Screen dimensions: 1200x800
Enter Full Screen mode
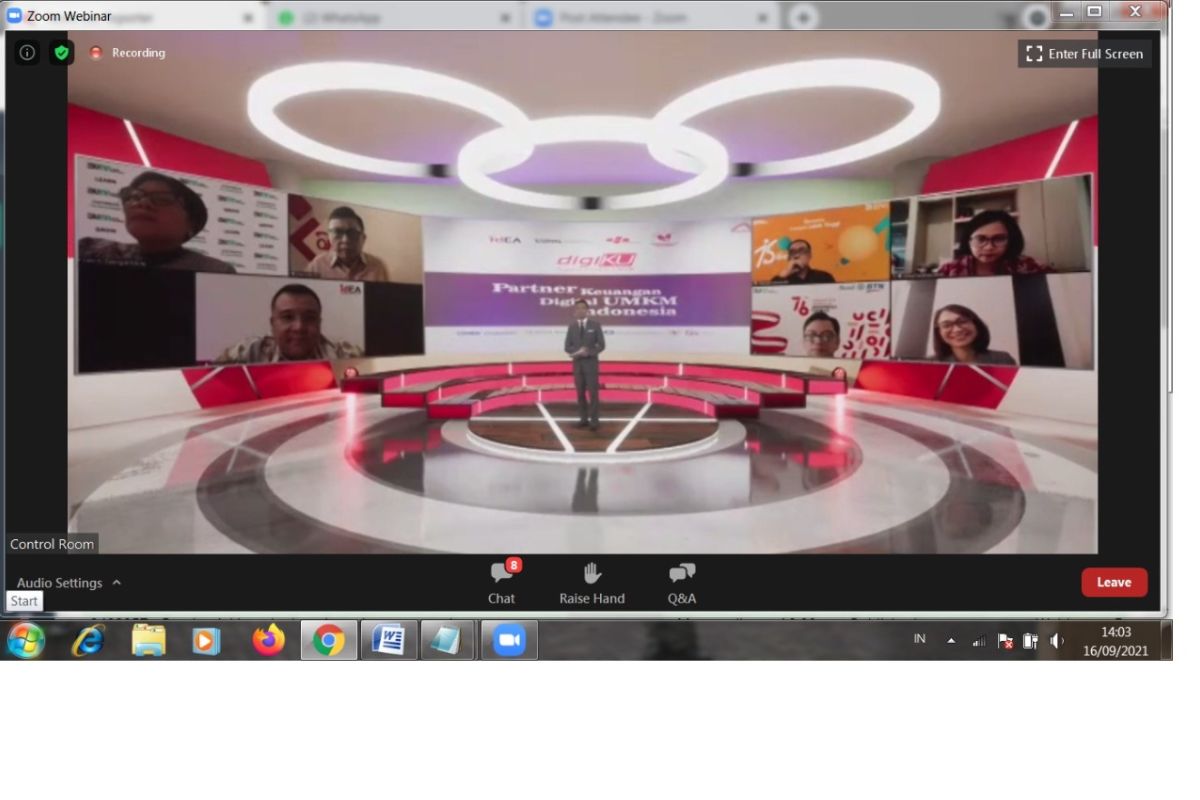tap(1085, 54)
